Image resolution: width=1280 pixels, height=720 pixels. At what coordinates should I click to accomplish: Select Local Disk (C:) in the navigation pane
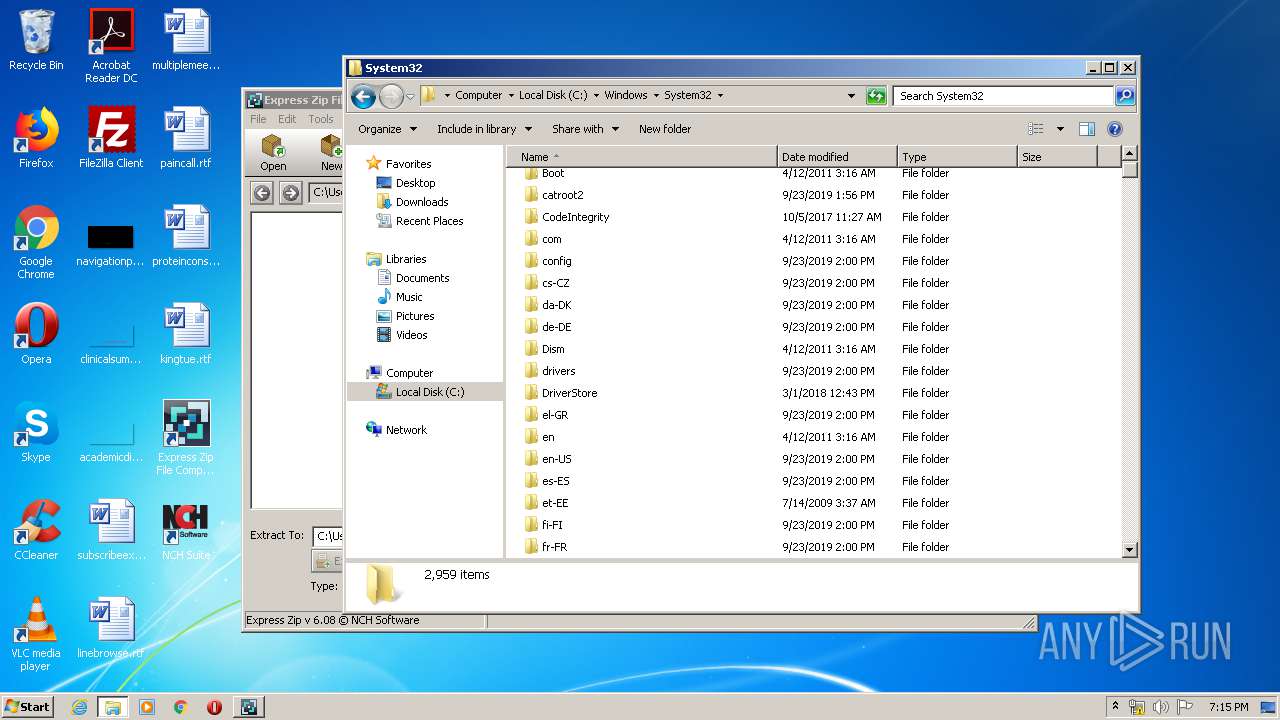[429, 392]
